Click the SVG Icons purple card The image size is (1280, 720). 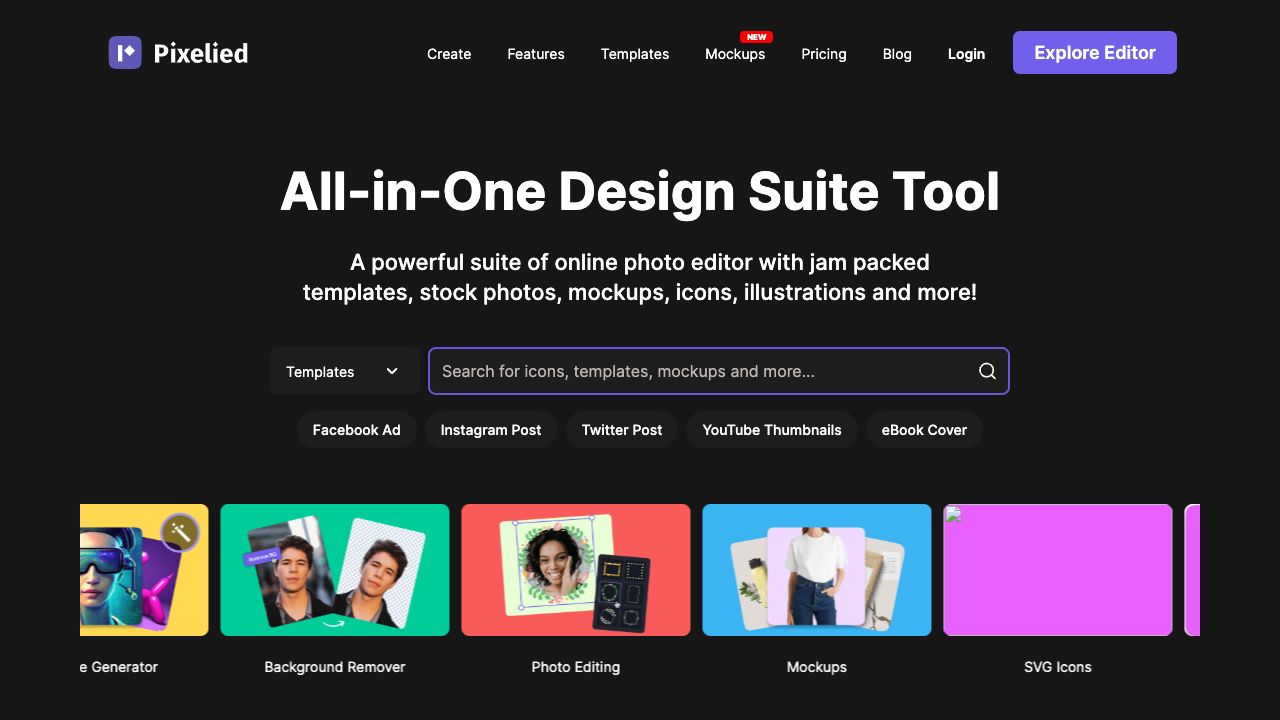point(1058,570)
